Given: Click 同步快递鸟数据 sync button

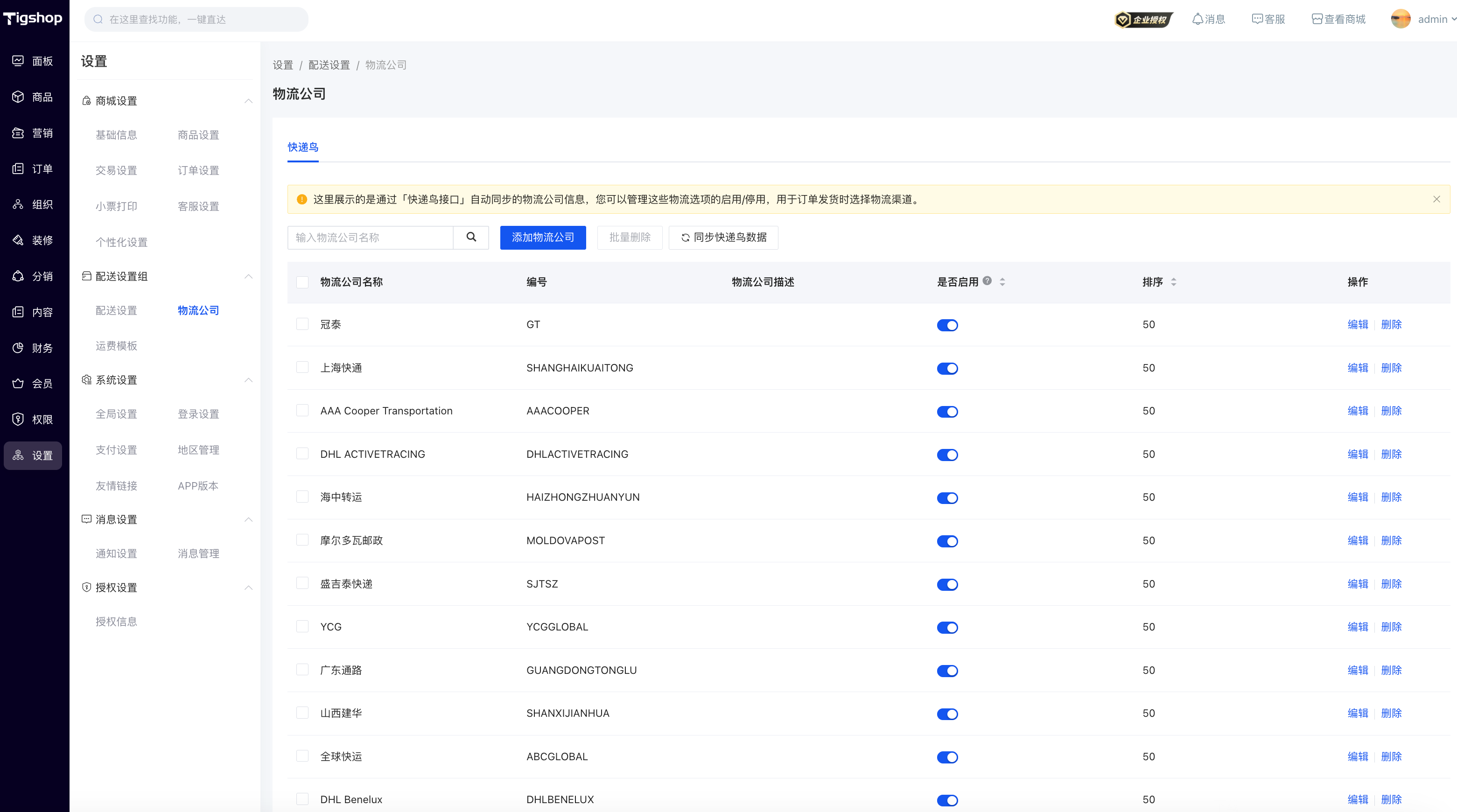Looking at the screenshot, I should [x=723, y=238].
